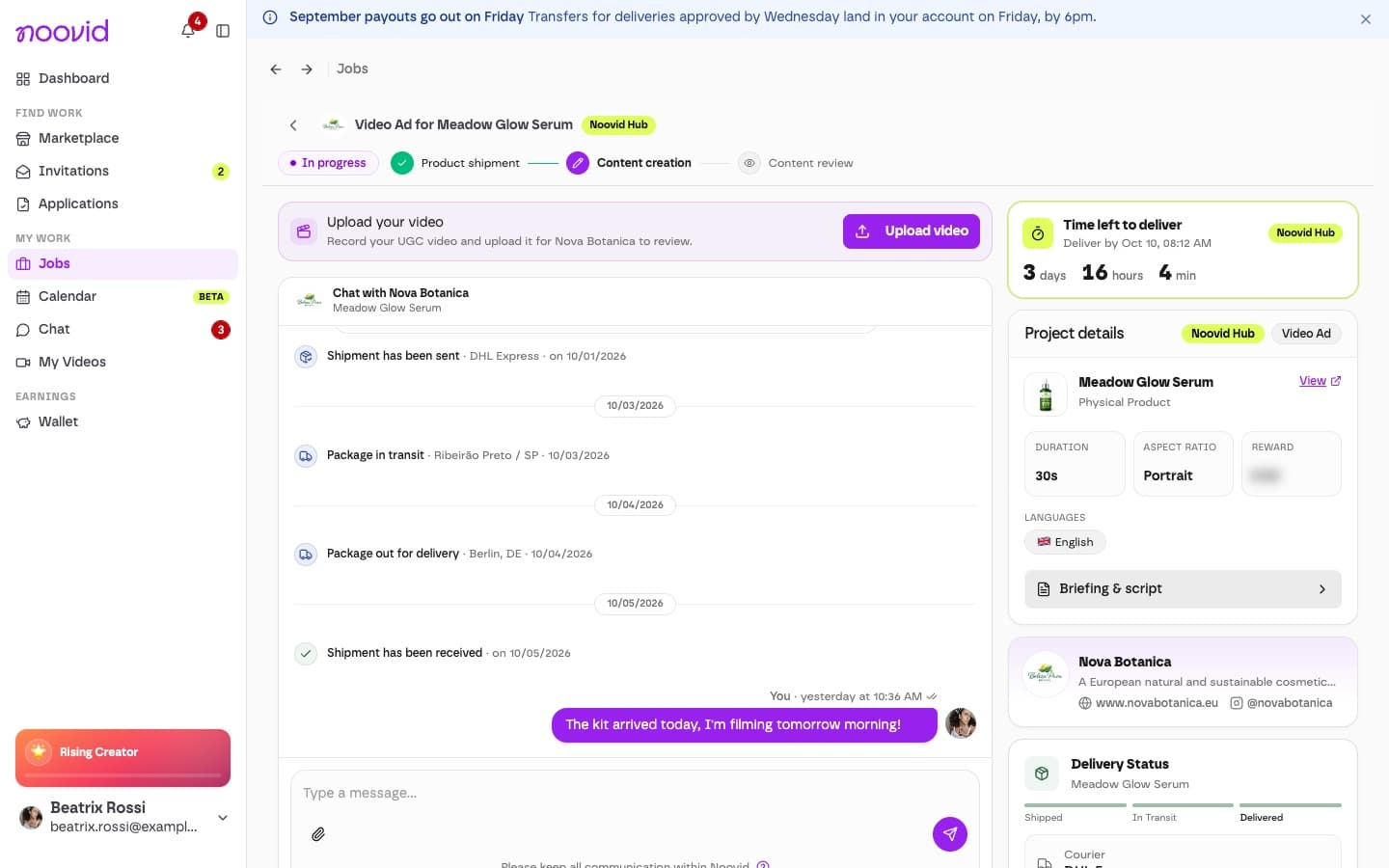Go back with the left arrow
The image size is (1389, 868).
click(x=276, y=69)
